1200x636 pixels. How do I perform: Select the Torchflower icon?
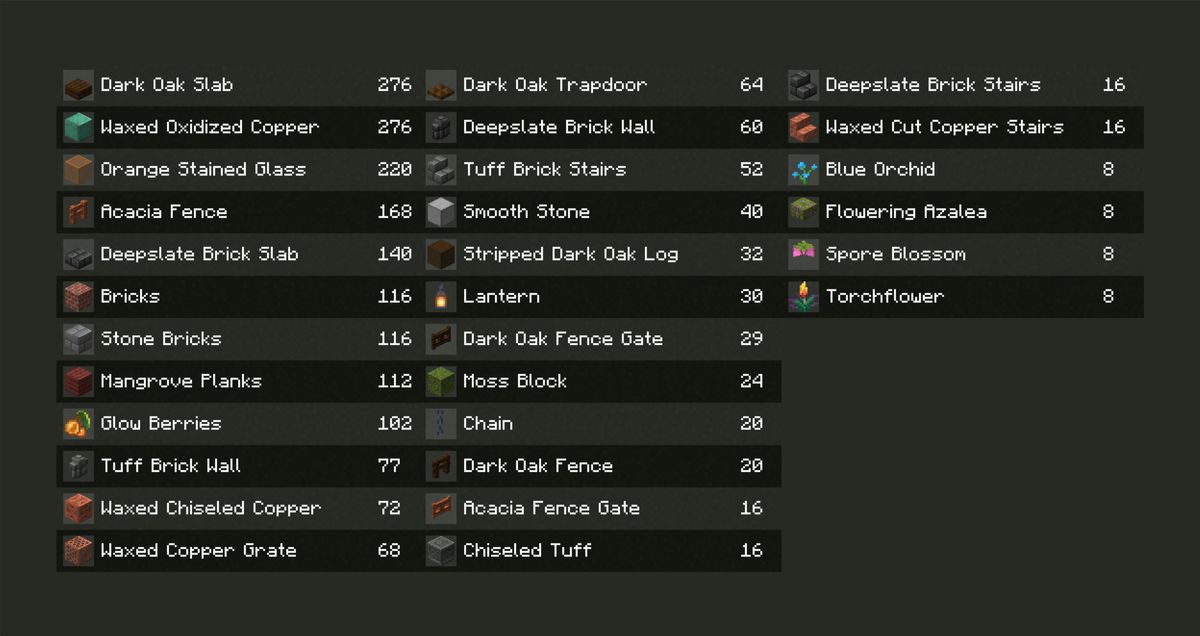pyautogui.click(x=803, y=297)
